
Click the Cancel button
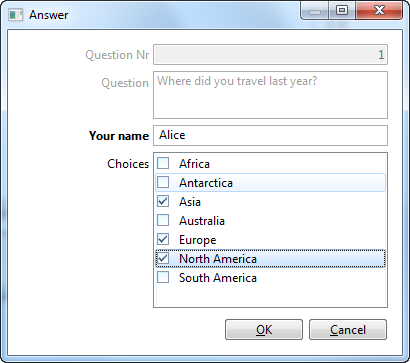(348, 330)
